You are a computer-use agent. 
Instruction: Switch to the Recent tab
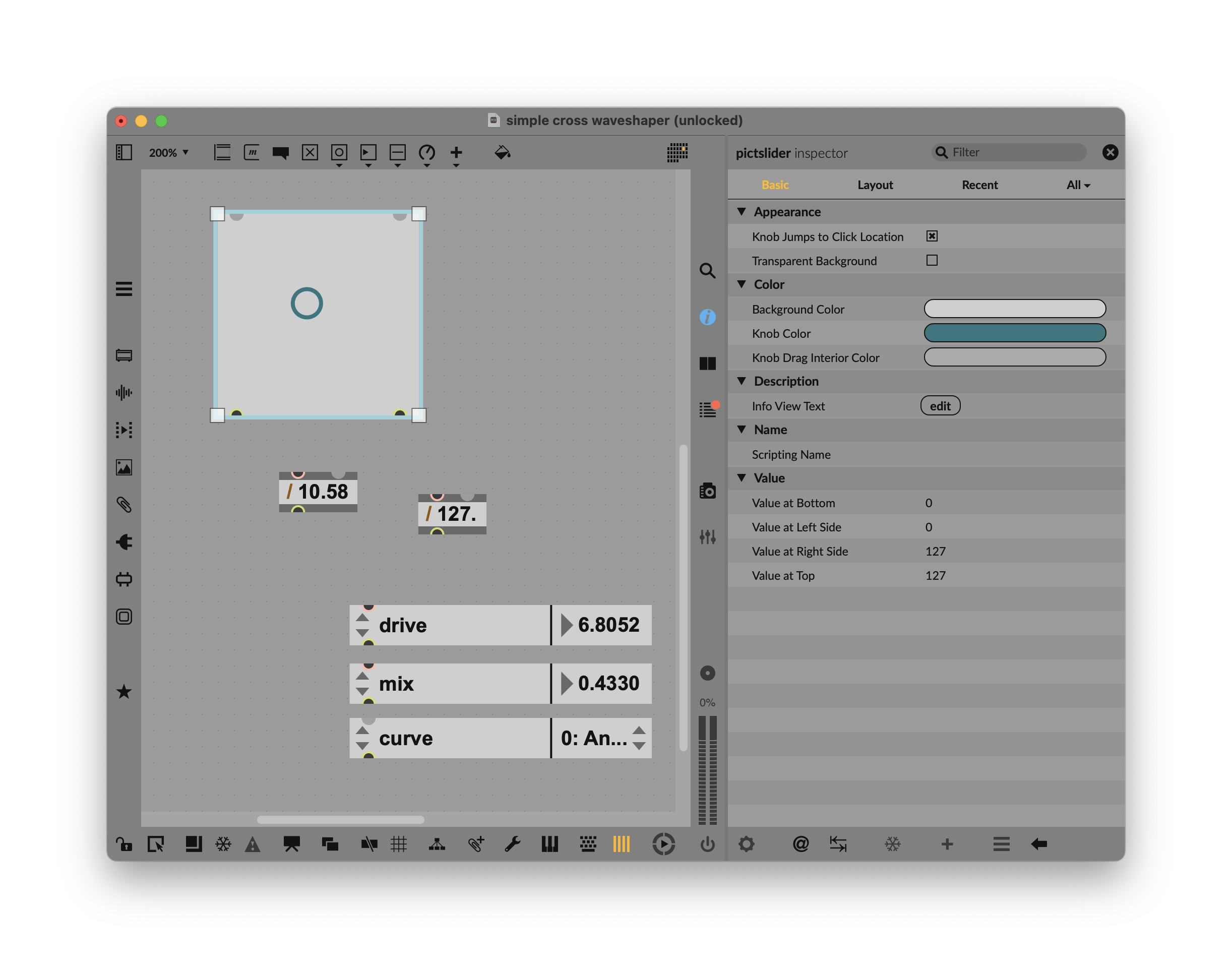click(x=979, y=185)
